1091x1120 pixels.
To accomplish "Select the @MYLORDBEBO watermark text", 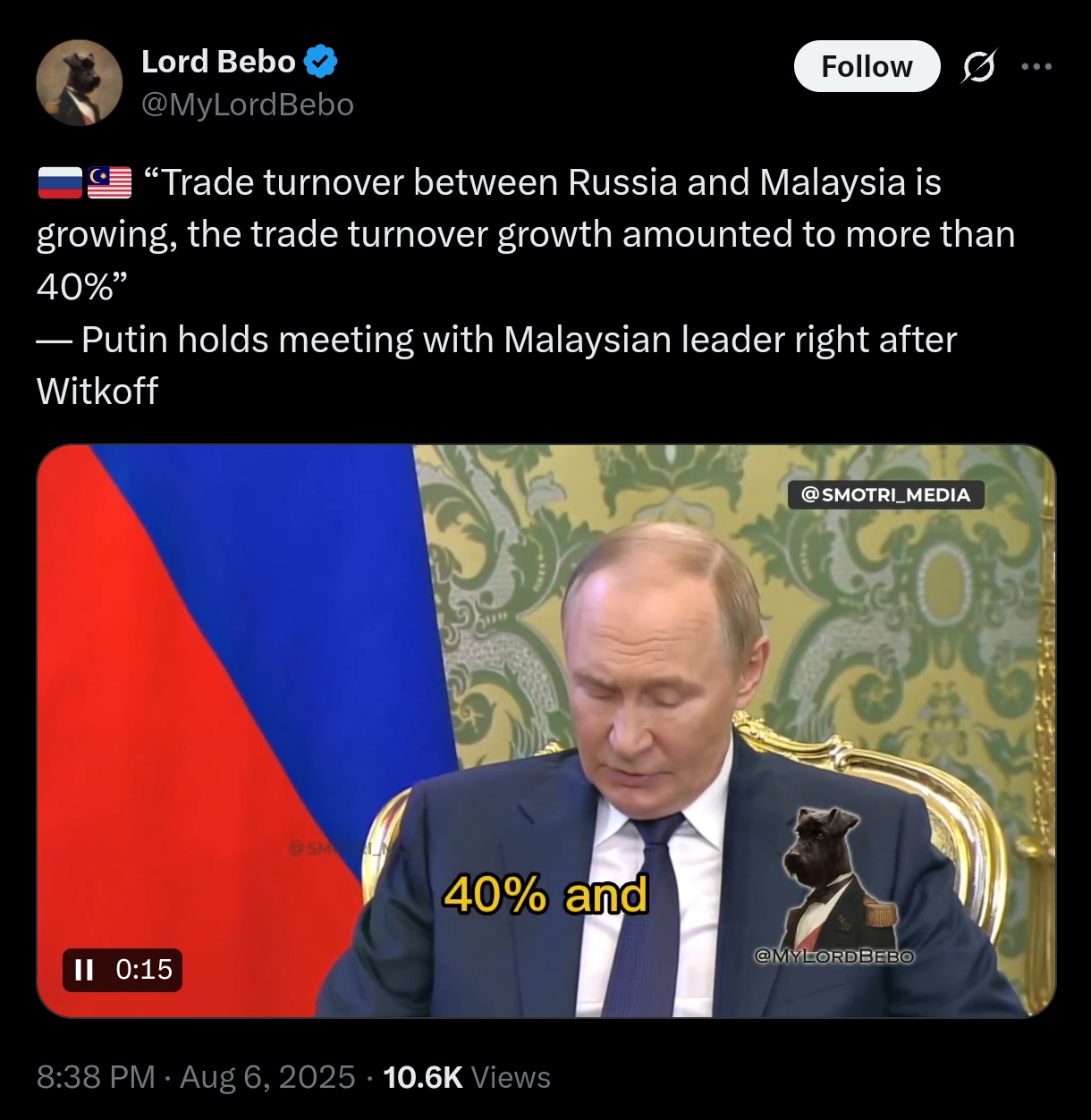I will 834,956.
